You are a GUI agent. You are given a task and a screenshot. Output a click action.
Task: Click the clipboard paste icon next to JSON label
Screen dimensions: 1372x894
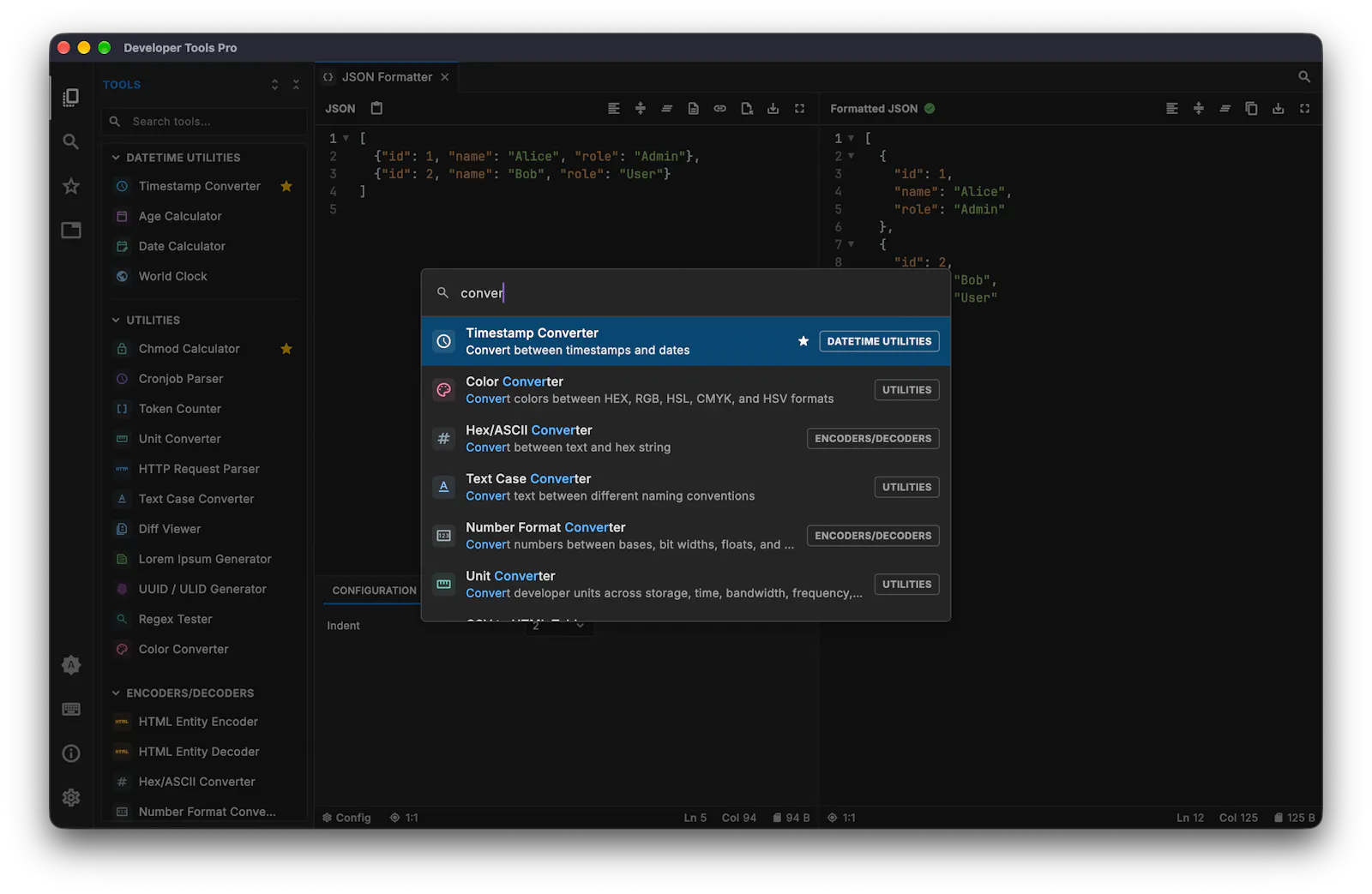376,108
